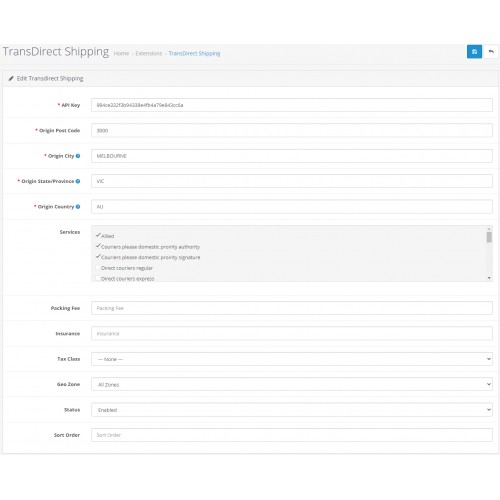Open the Status dropdown
The width and height of the screenshot is (500, 500).
tap(292, 410)
